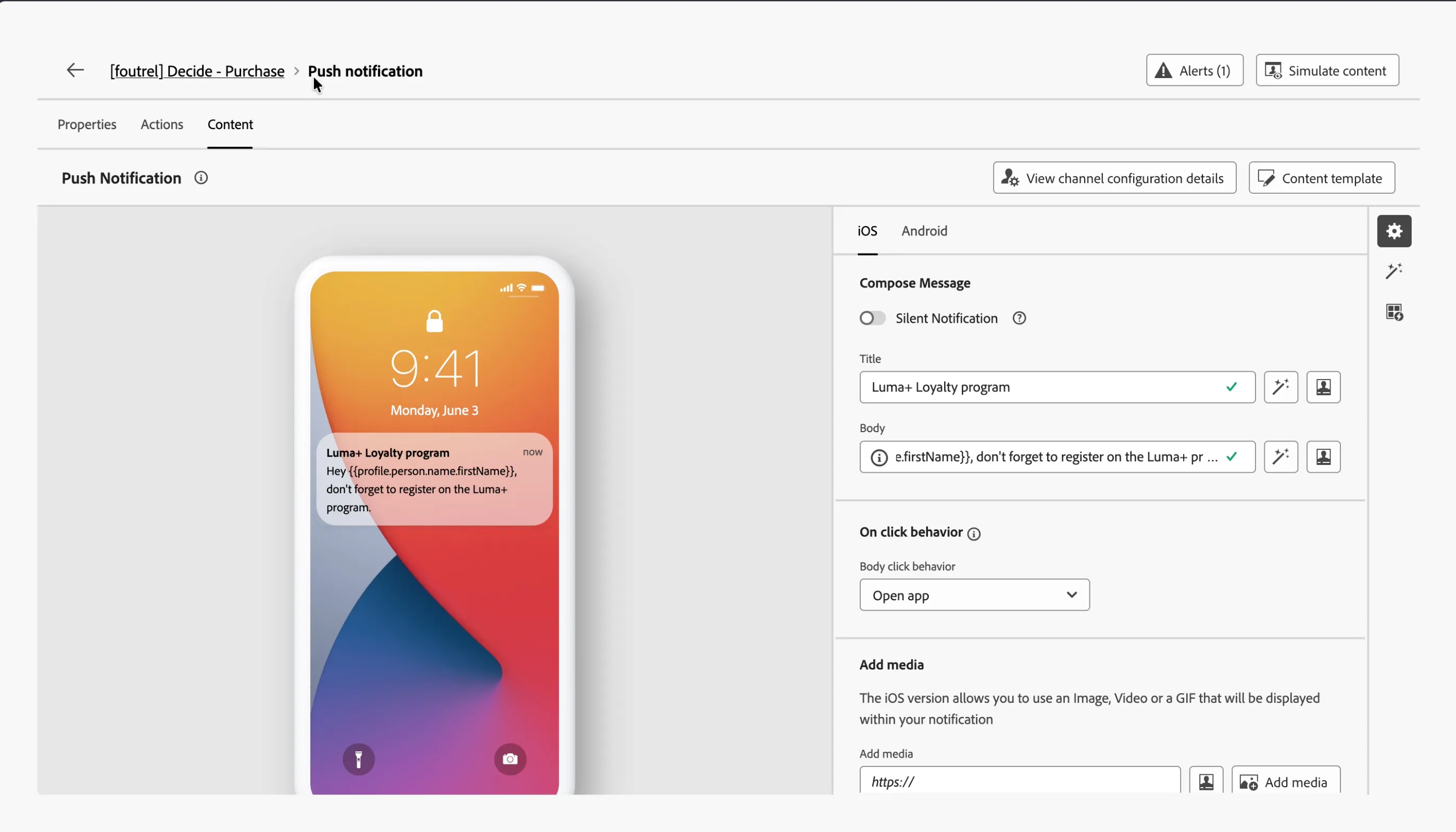Select the iOS tab
1456x832 pixels.
coord(867,231)
